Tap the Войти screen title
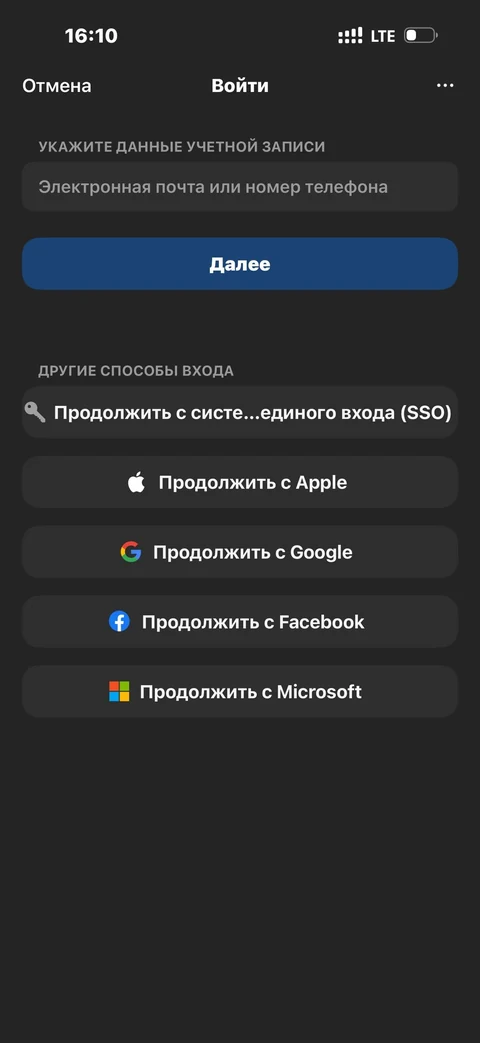 click(x=240, y=86)
